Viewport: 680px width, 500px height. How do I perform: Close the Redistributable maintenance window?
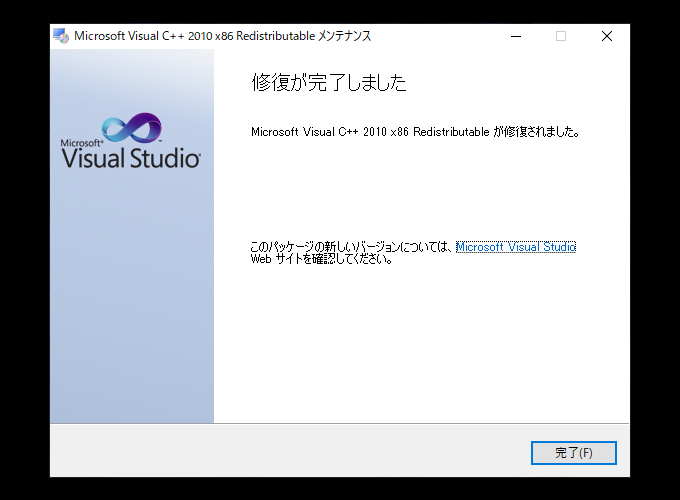click(x=607, y=36)
